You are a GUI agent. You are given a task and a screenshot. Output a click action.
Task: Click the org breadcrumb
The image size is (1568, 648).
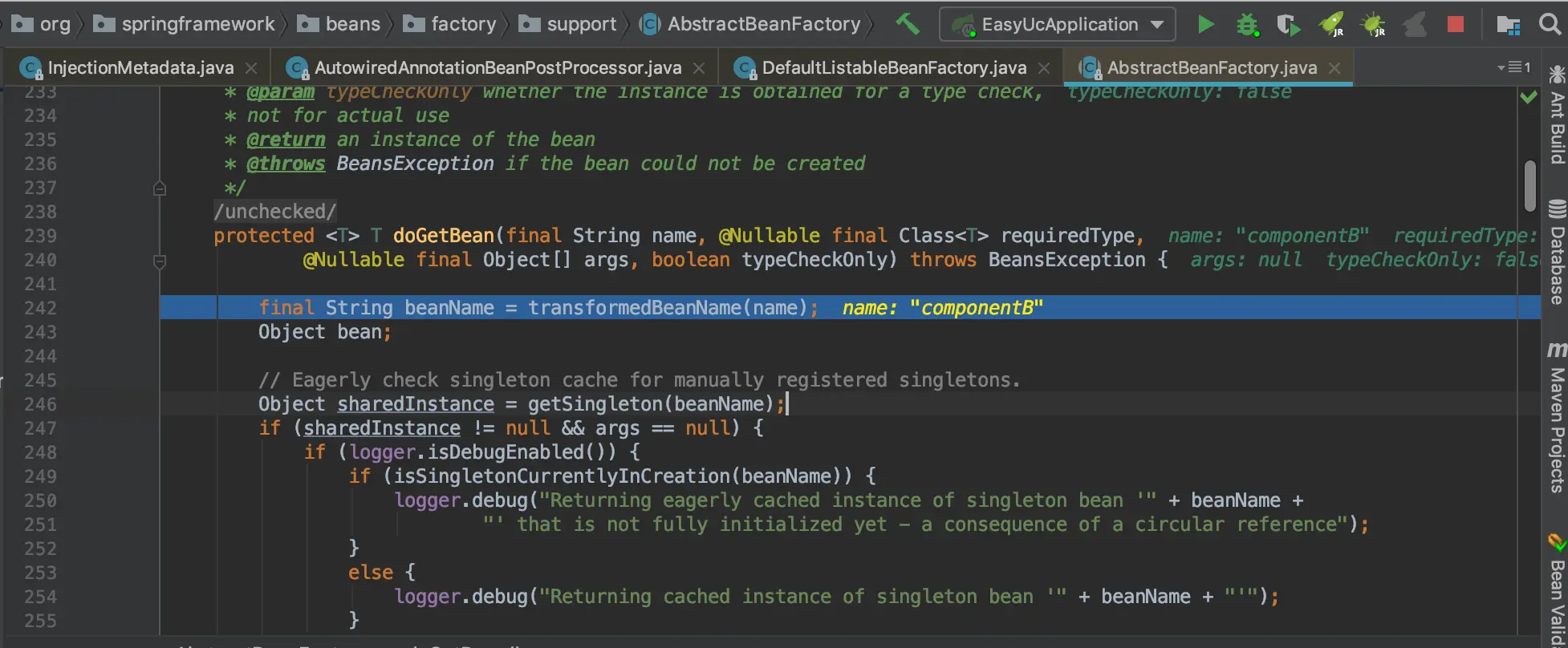[41, 24]
